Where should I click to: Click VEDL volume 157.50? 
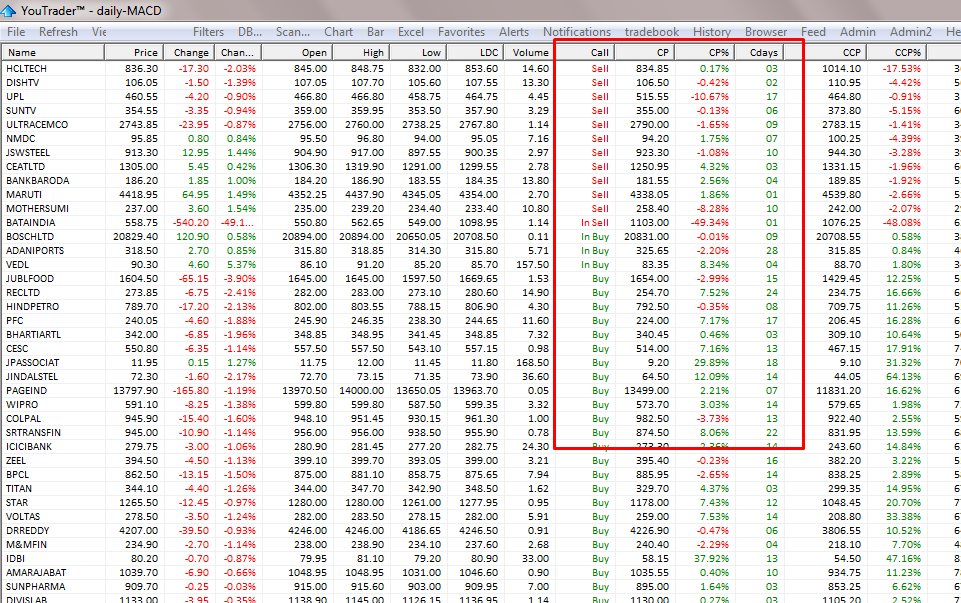pyautogui.click(x=532, y=265)
